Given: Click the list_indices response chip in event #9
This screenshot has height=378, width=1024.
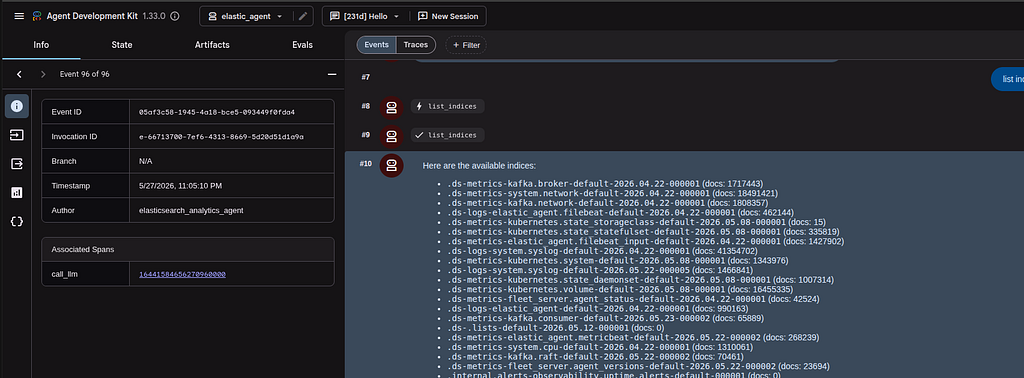Looking at the screenshot, I should coord(447,135).
